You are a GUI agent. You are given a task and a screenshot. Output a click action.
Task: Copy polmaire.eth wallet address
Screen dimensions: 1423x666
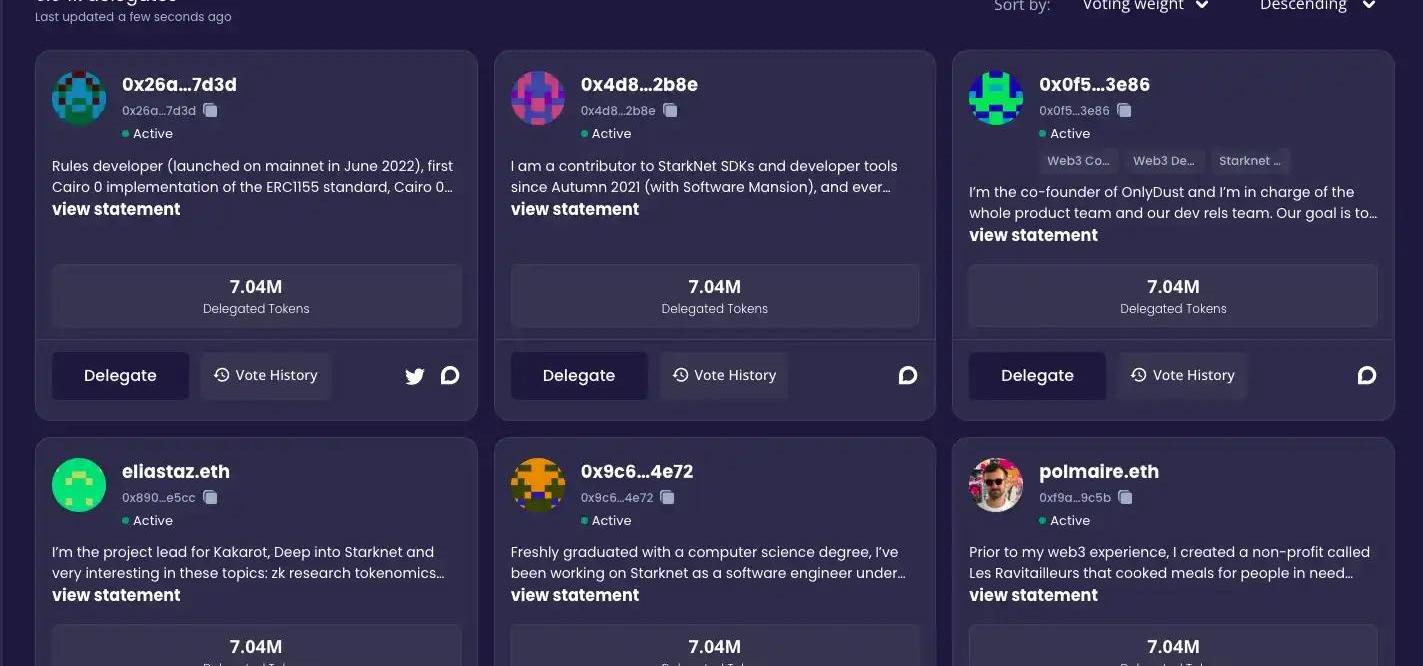click(1125, 497)
